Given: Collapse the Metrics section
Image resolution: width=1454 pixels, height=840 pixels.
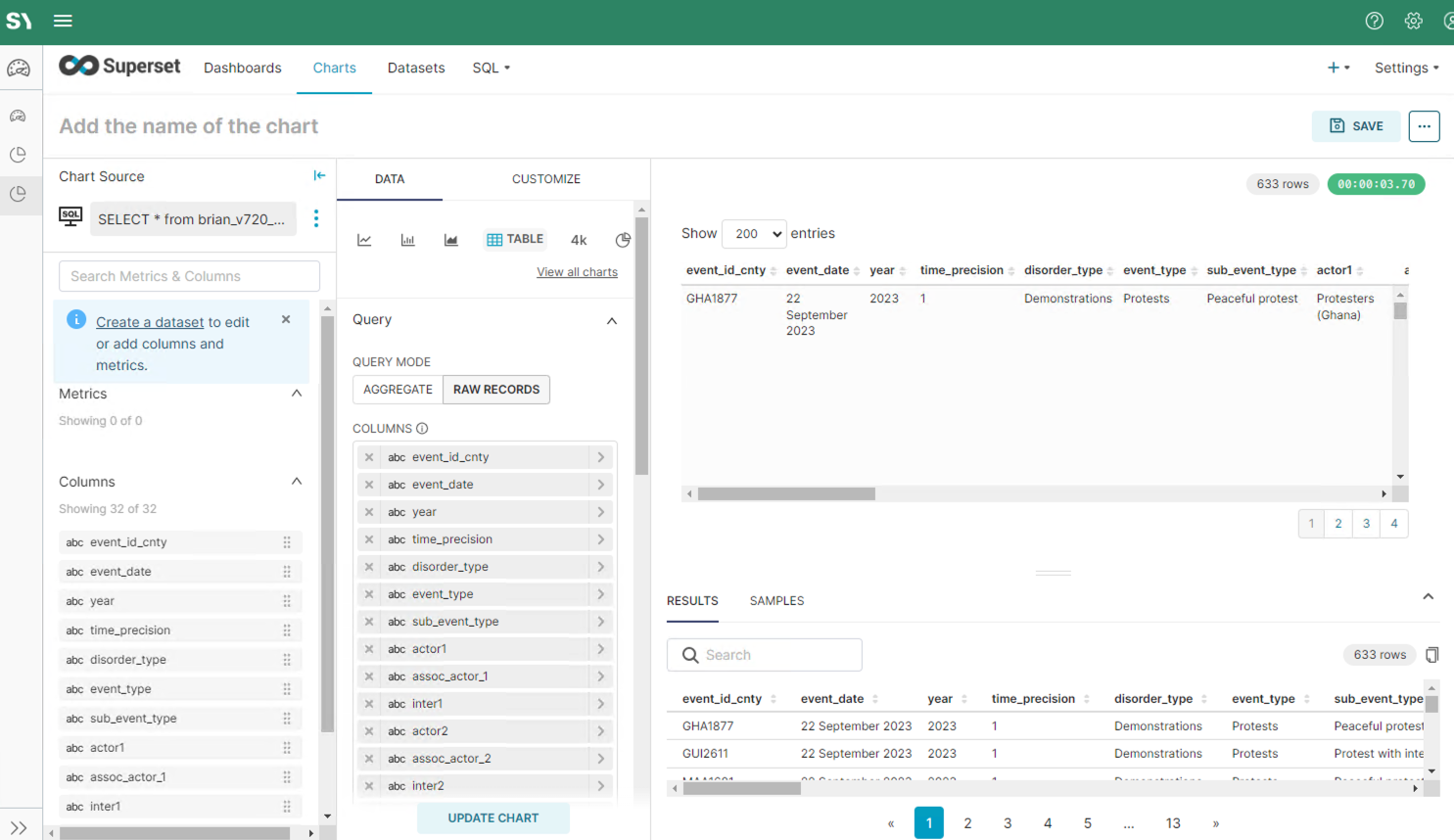Looking at the screenshot, I should pyautogui.click(x=297, y=394).
